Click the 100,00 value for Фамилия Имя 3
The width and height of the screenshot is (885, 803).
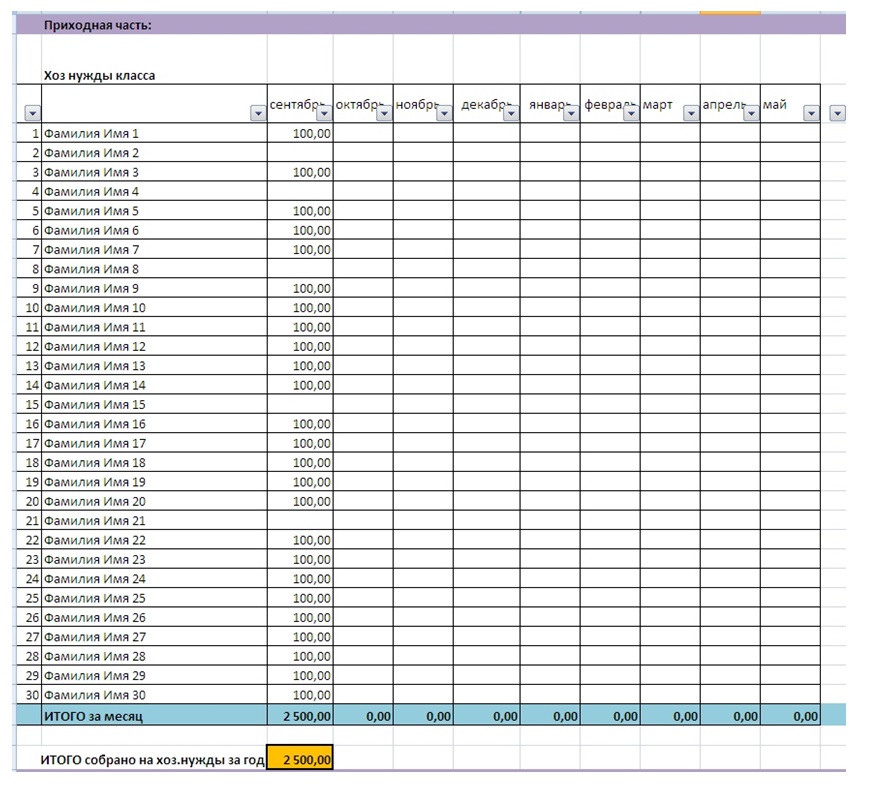tap(300, 172)
